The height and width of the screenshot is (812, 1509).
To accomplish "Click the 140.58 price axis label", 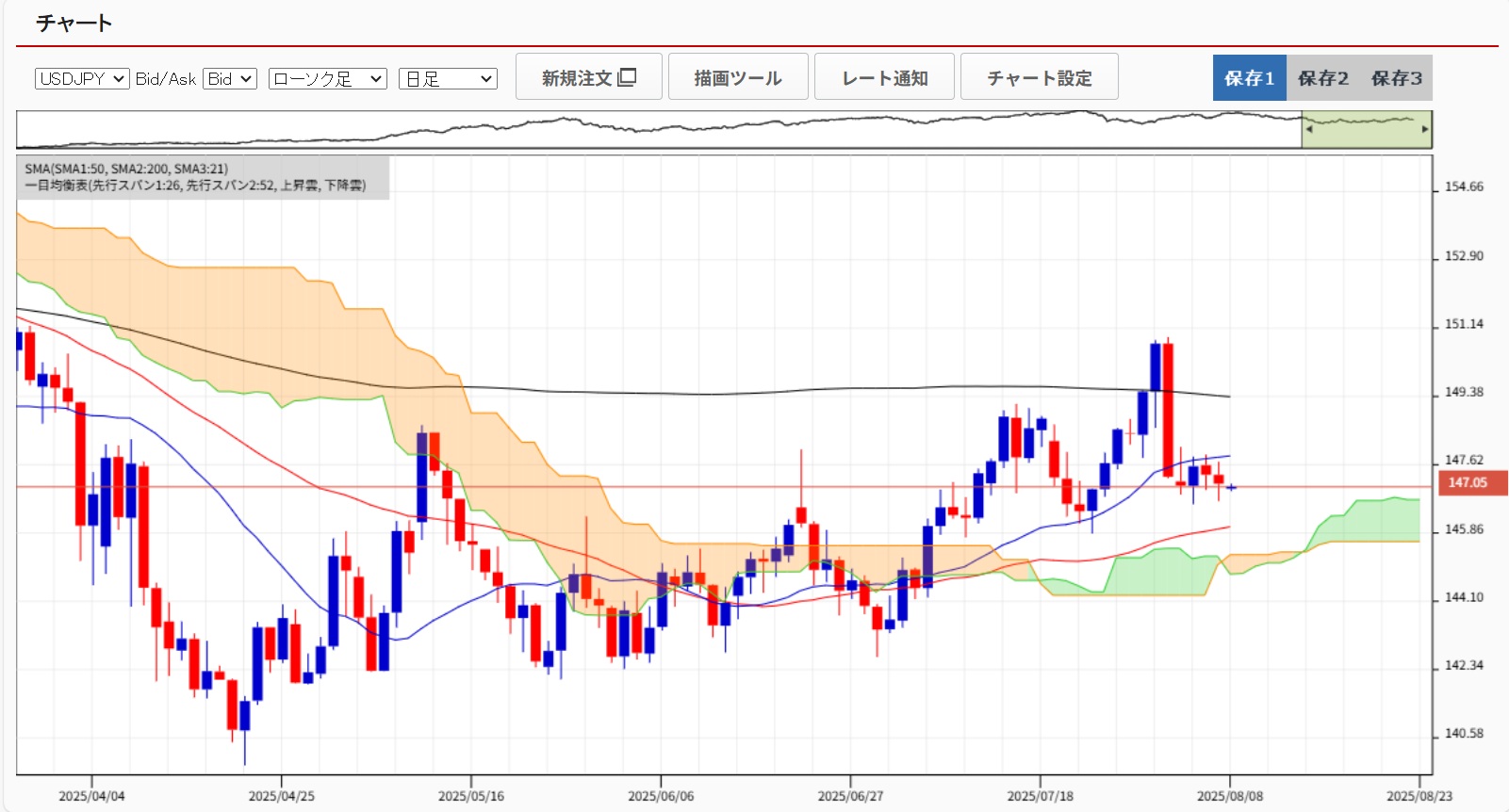I will (1464, 733).
